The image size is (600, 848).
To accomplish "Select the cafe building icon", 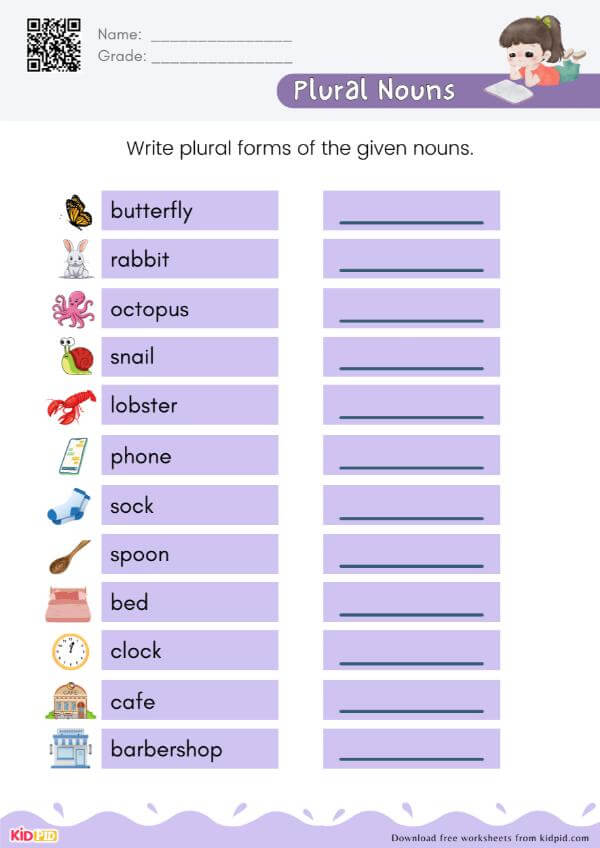I will 67,701.
